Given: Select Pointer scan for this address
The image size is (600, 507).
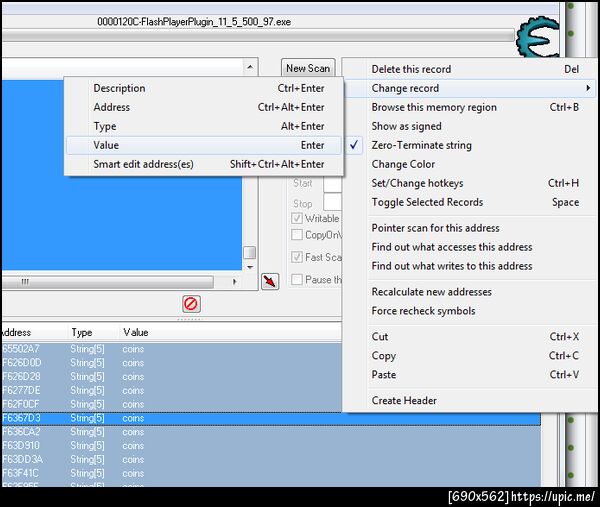Looking at the screenshot, I should pos(470,228).
